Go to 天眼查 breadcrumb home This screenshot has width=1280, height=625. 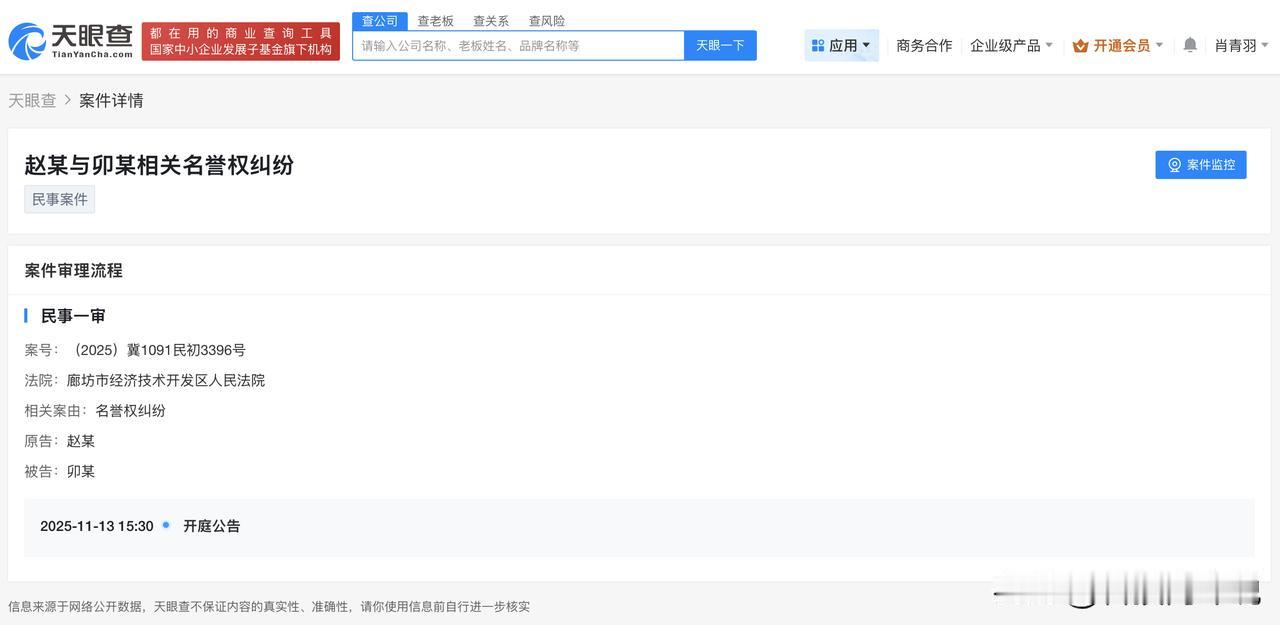(x=32, y=100)
